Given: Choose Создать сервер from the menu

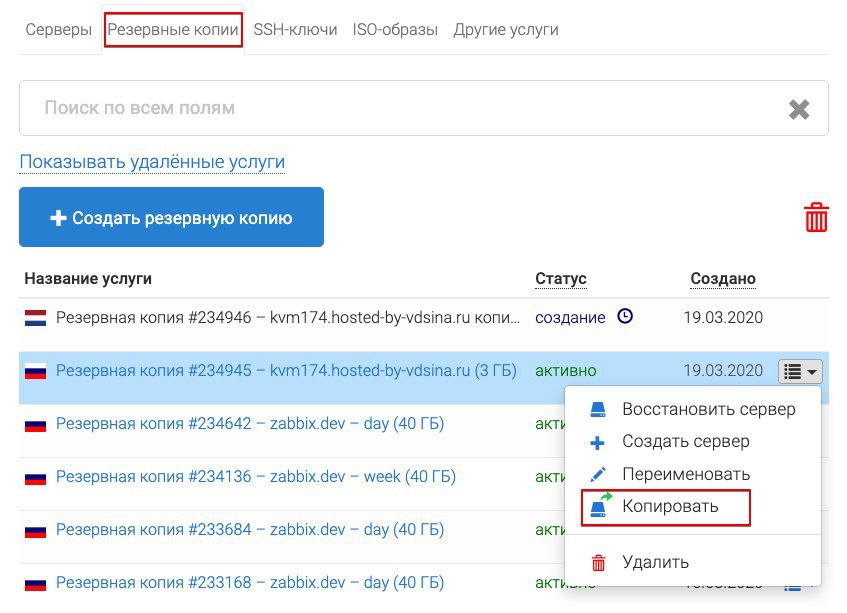Looking at the screenshot, I should pos(685,441).
